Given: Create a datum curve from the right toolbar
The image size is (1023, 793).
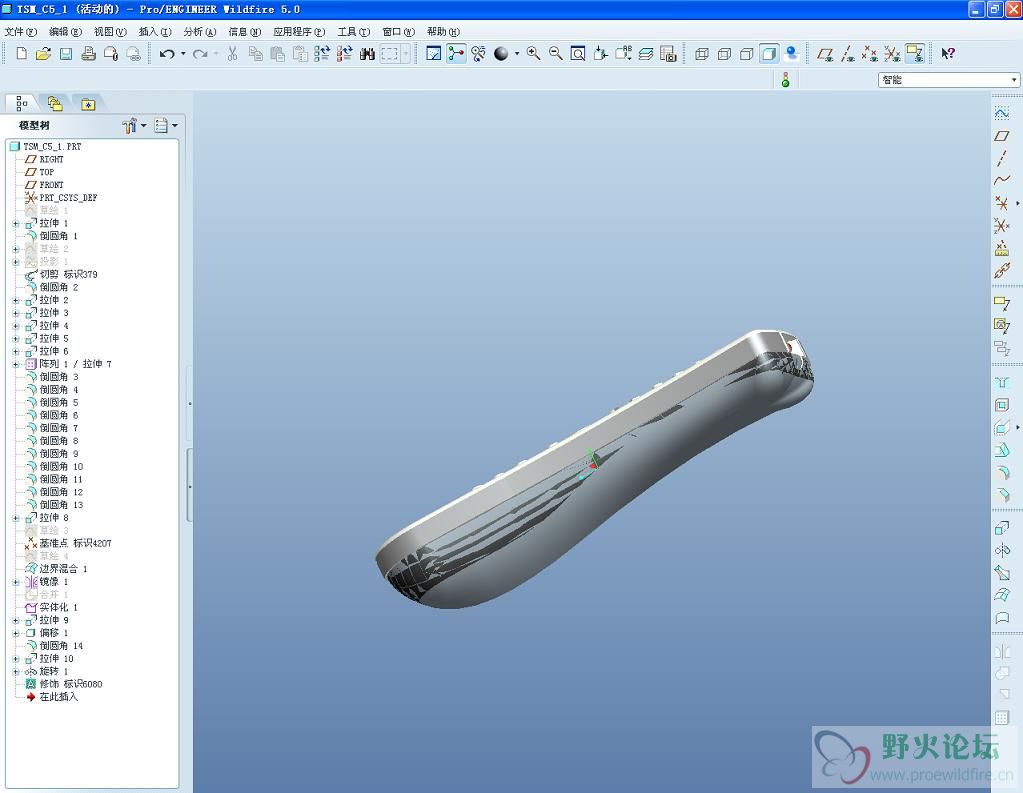Looking at the screenshot, I should click(1002, 180).
